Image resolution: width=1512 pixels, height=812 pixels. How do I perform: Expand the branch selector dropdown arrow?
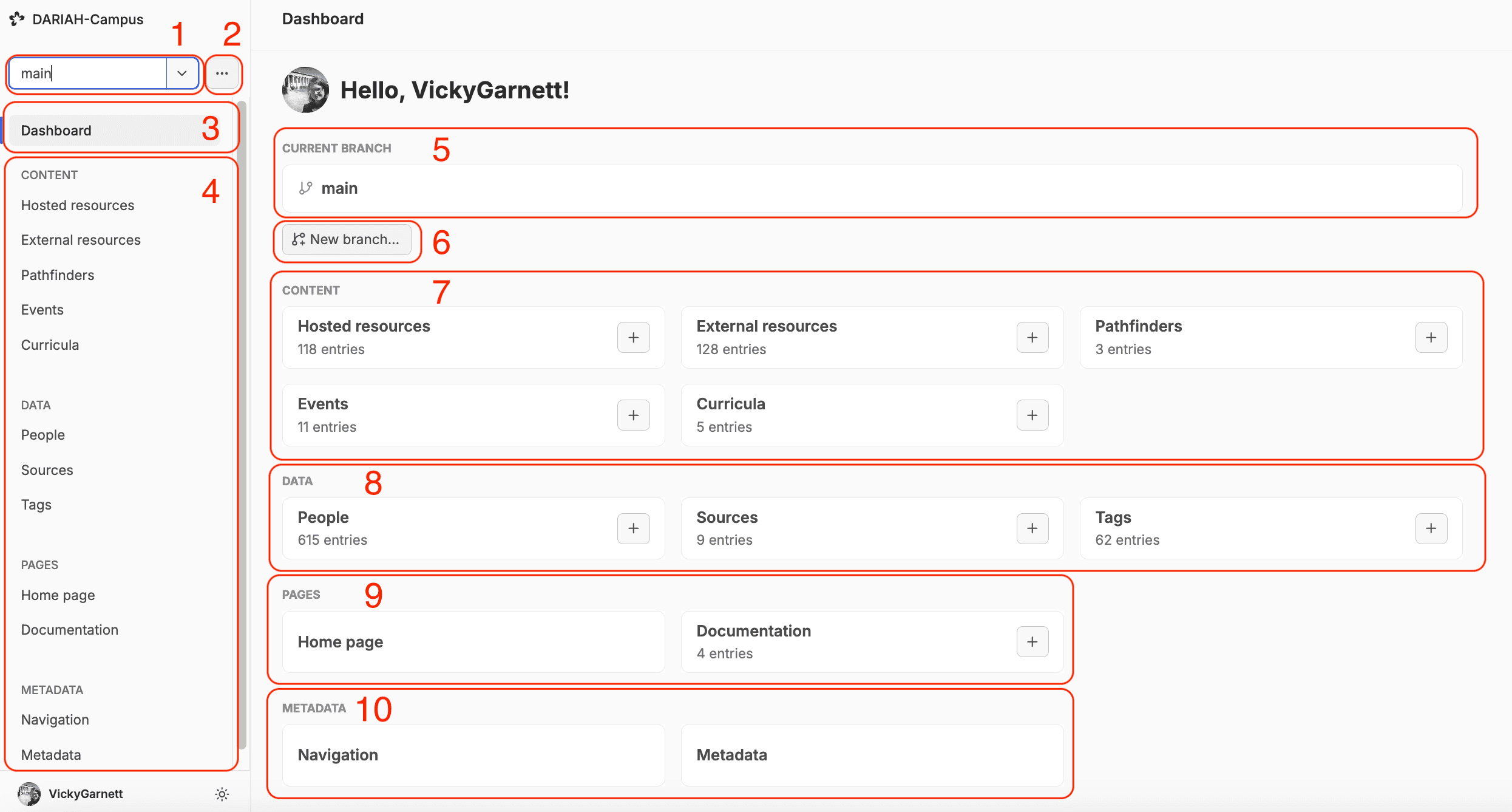click(x=181, y=73)
